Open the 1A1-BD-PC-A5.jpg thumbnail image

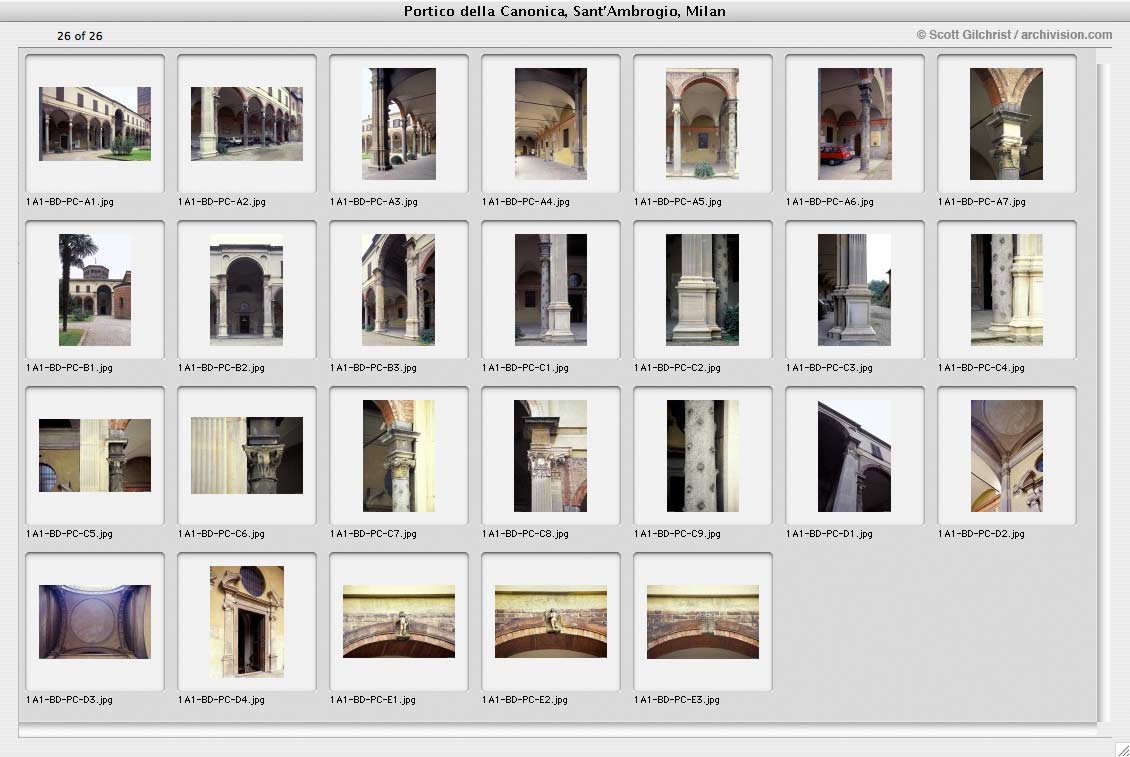tap(703, 124)
